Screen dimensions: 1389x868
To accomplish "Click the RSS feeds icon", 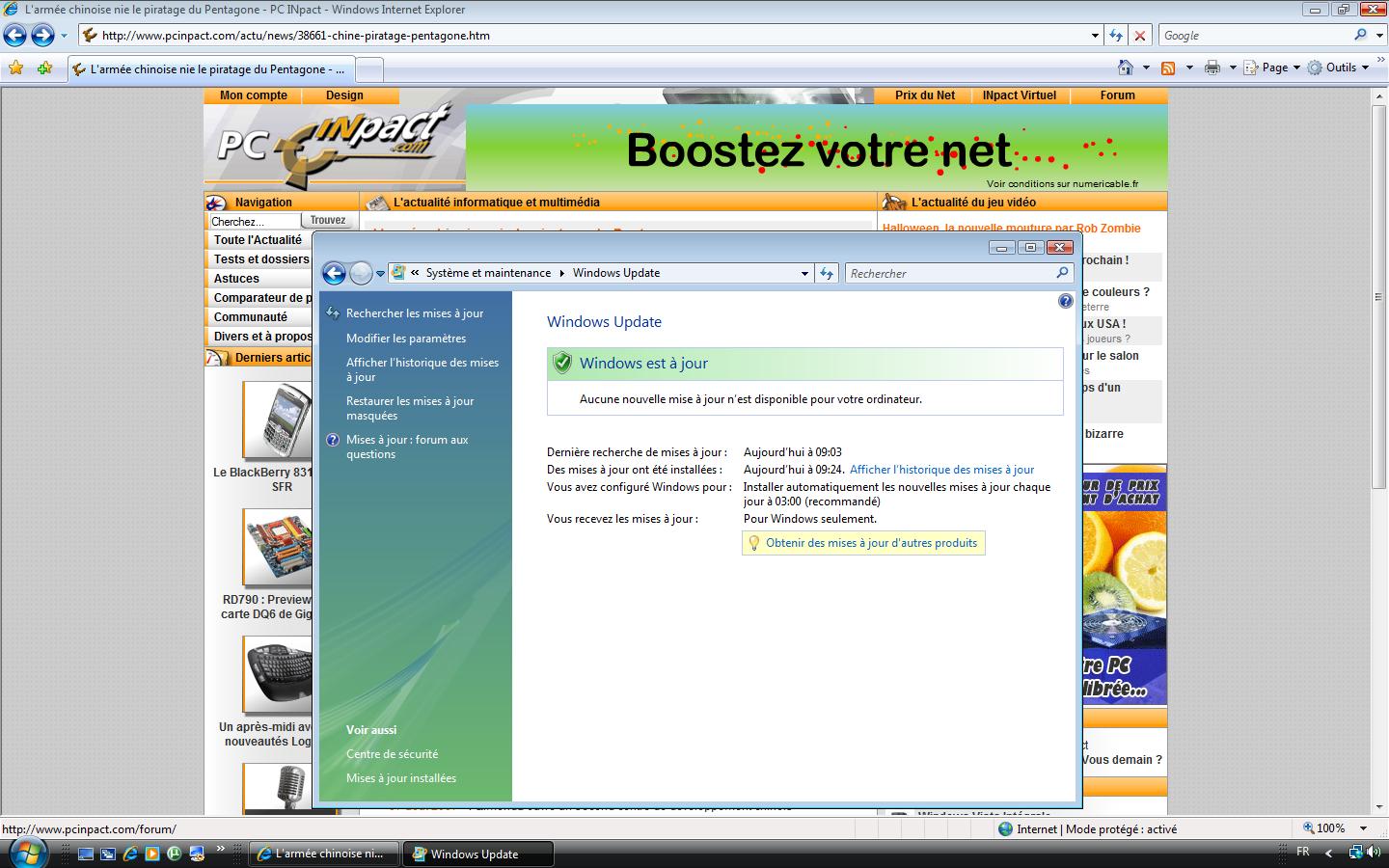I will 1168,68.
